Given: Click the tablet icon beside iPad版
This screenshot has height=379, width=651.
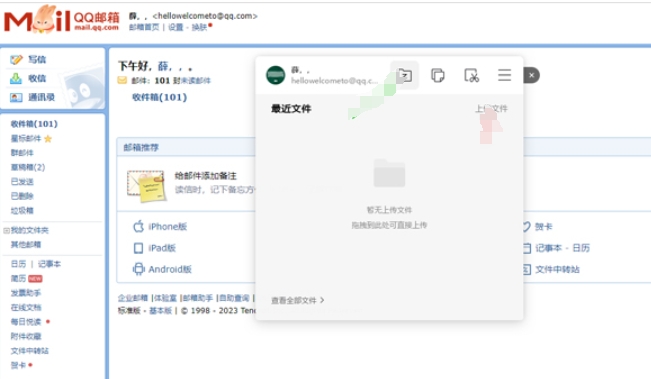Looking at the screenshot, I should coord(138,248).
